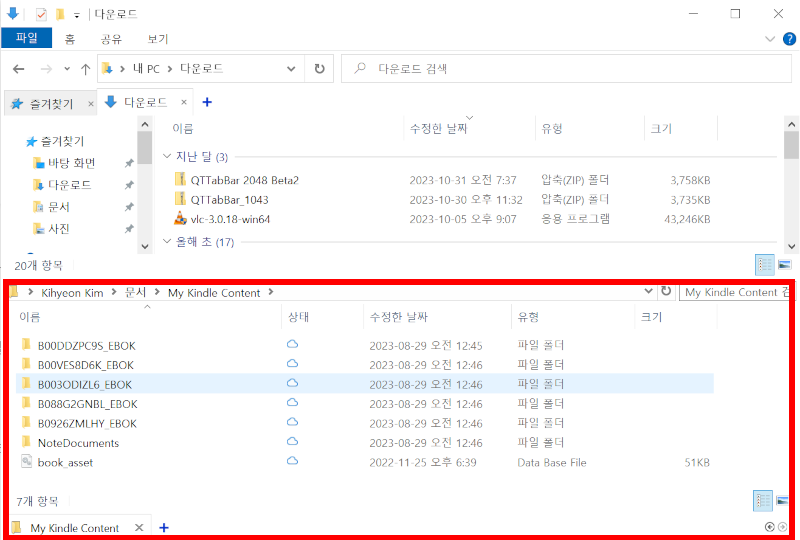Refresh the 다운로드 folder
This screenshot has width=800, height=540.
tap(319, 69)
